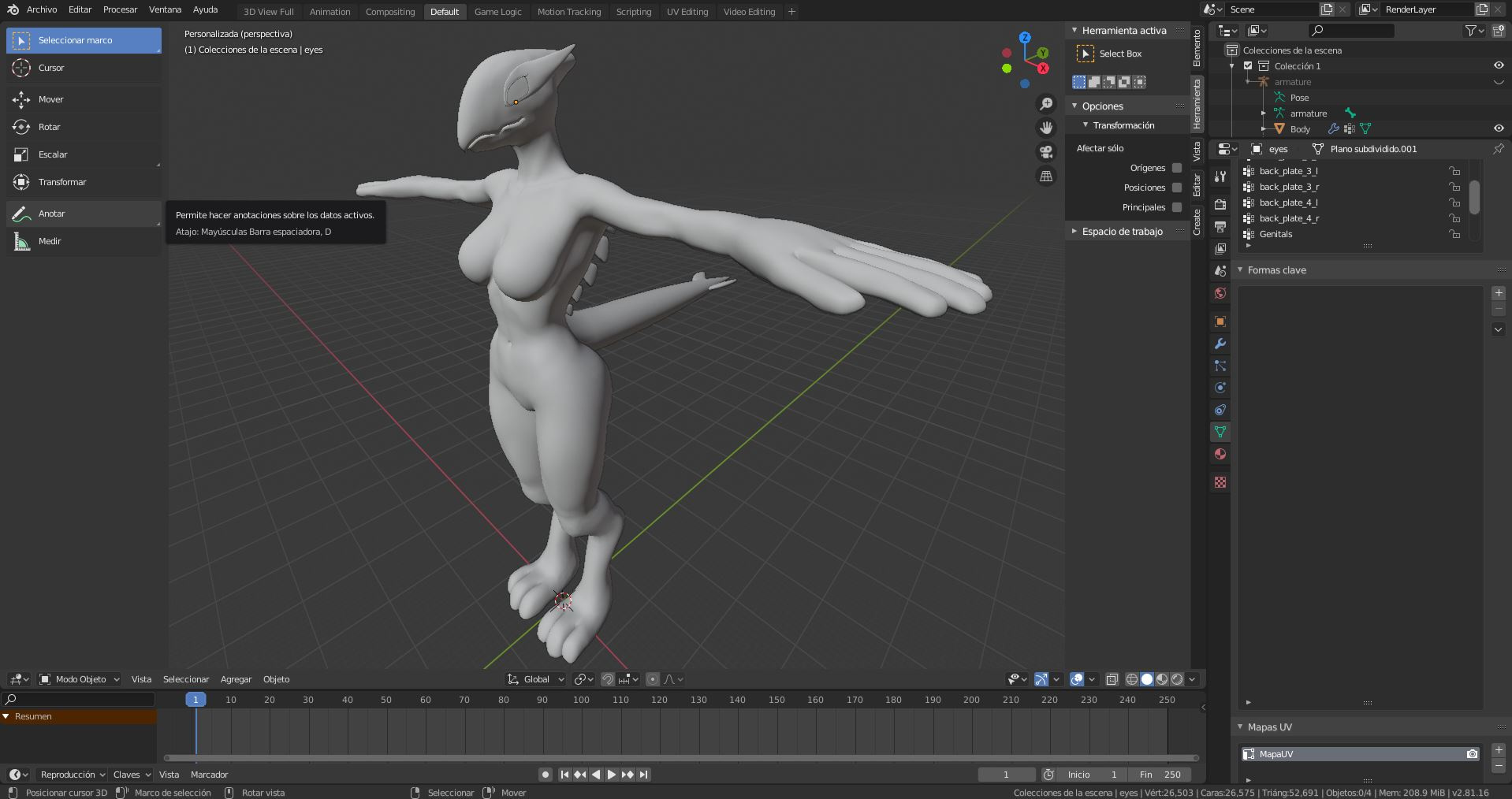
Task: Add a new shape key with plus
Action: 1499,293
